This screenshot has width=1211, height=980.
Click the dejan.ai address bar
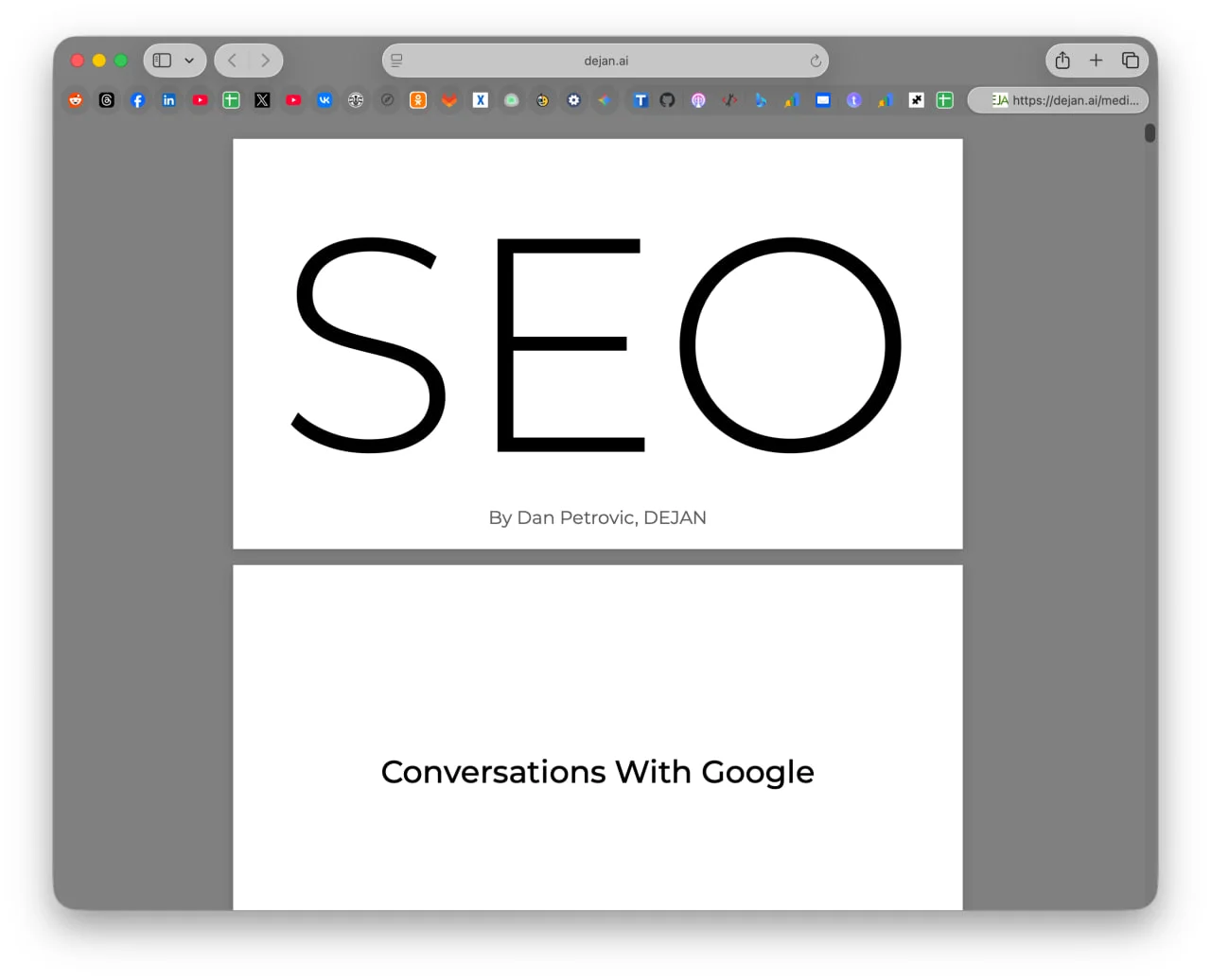[x=605, y=61]
